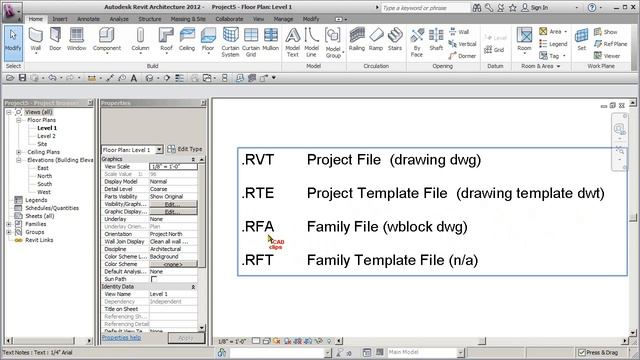The image size is (640, 360).
Task: Select the Grid datum tool
Action: point(494,50)
